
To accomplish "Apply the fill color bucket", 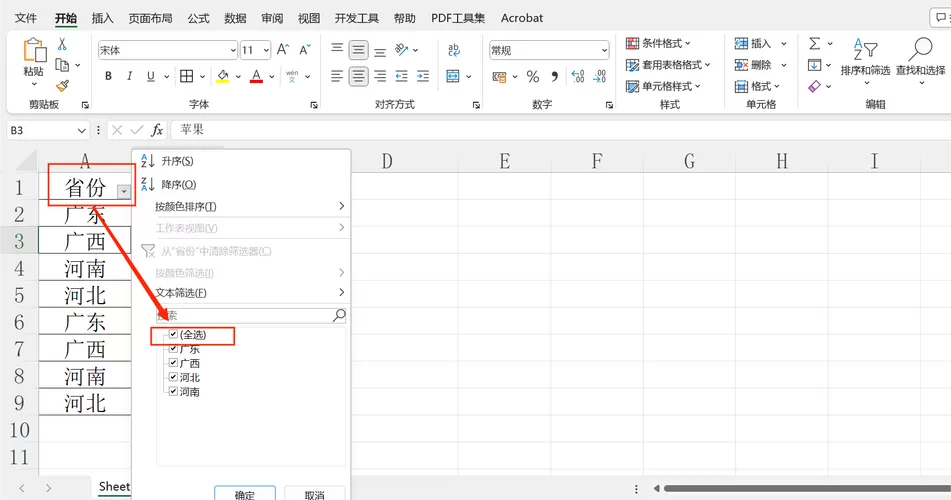I will (223, 76).
